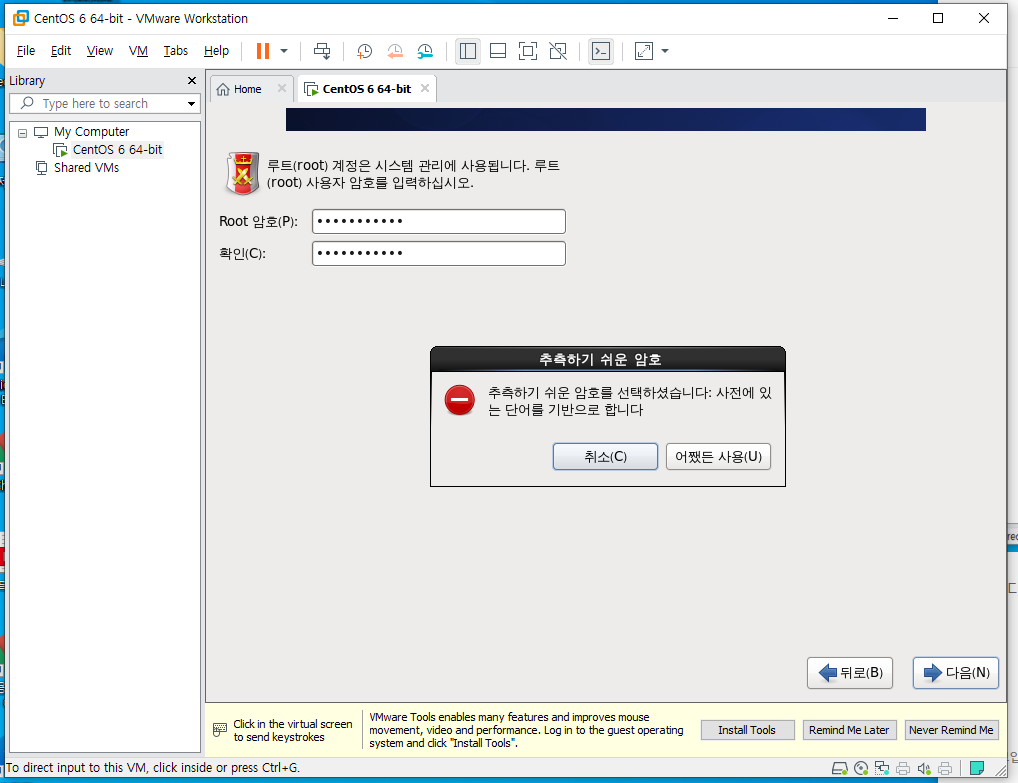Click Never Remind Me button
1018x783 pixels.
[951, 730]
